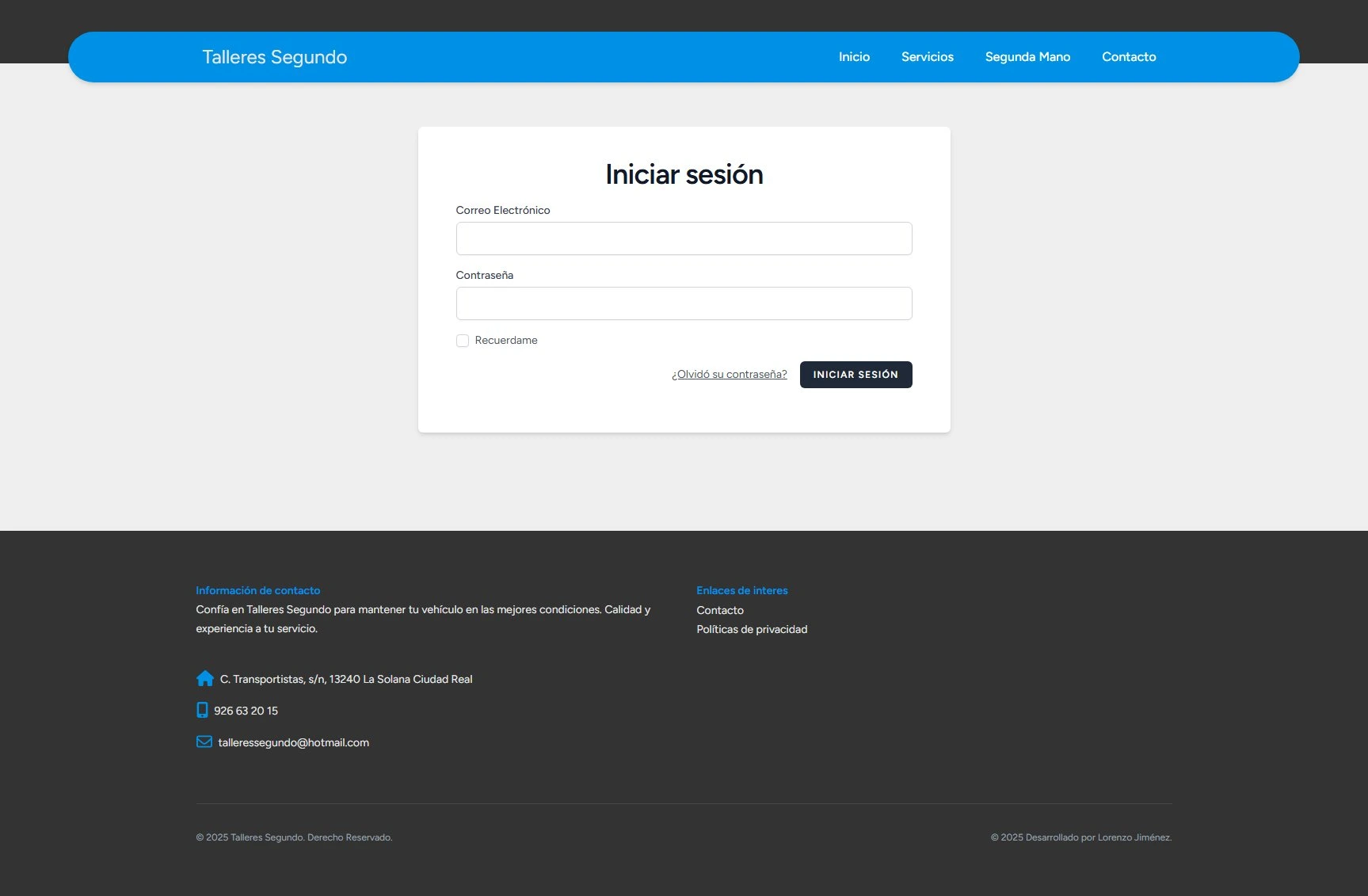The height and width of the screenshot is (896, 1368).
Task: Click the Confía en Talleres Segundo description paragraph
Action: point(423,619)
